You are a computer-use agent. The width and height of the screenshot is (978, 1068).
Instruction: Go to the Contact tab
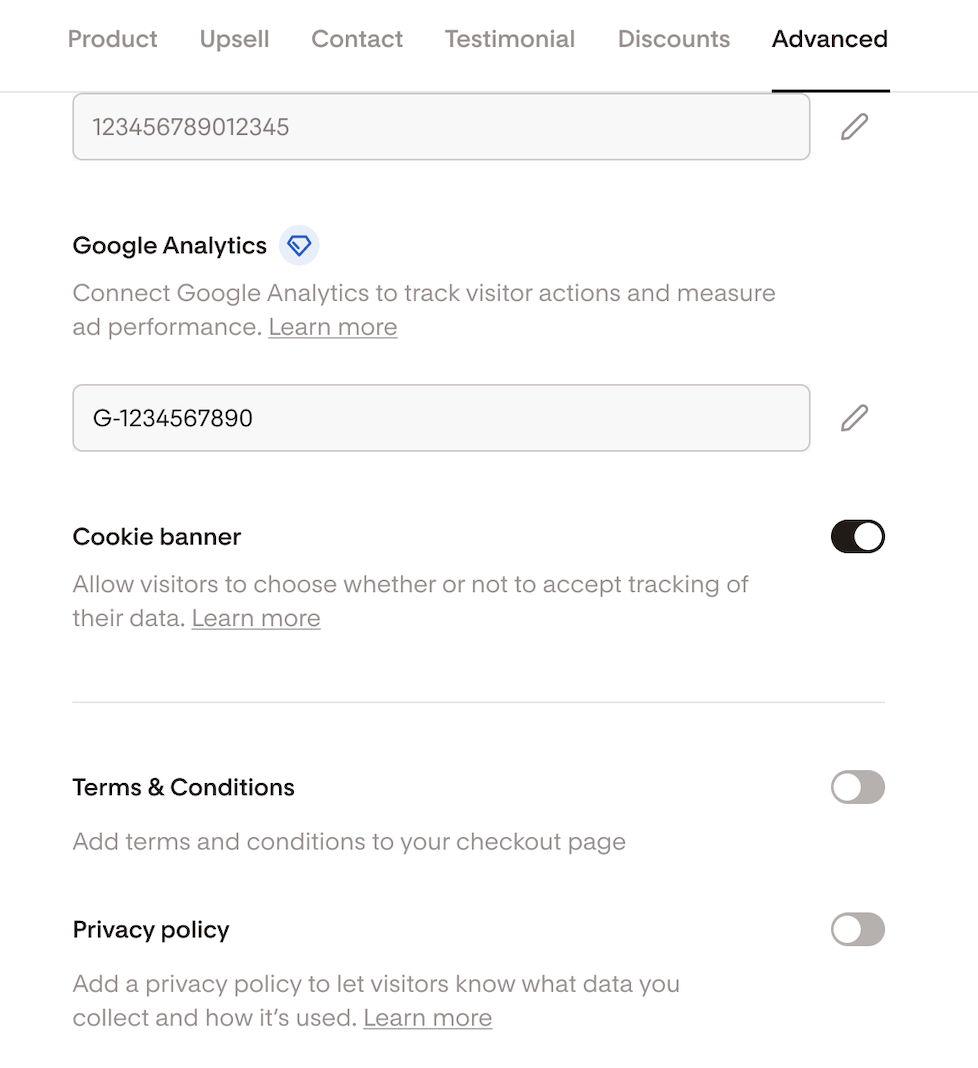click(x=357, y=39)
